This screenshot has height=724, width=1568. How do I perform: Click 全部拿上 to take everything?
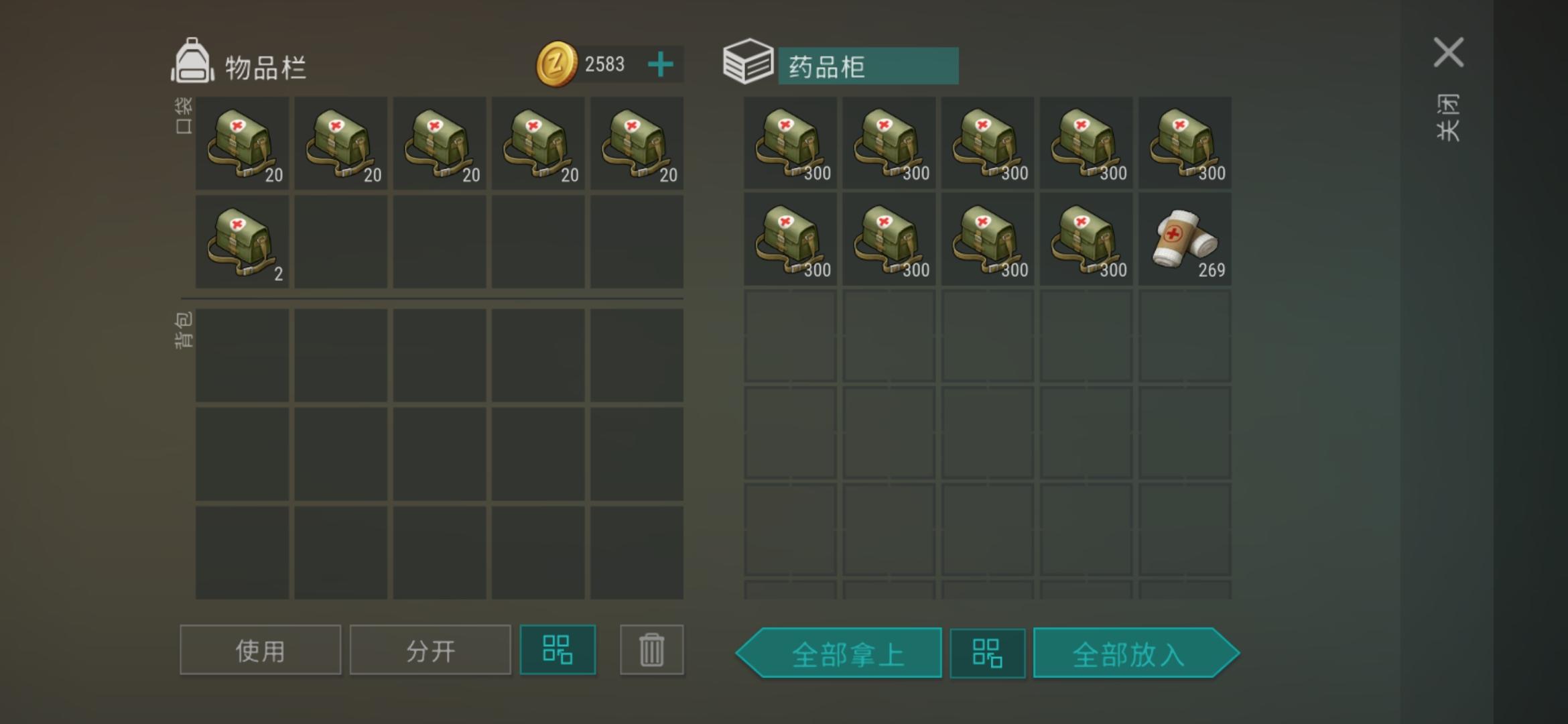point(839,653)
